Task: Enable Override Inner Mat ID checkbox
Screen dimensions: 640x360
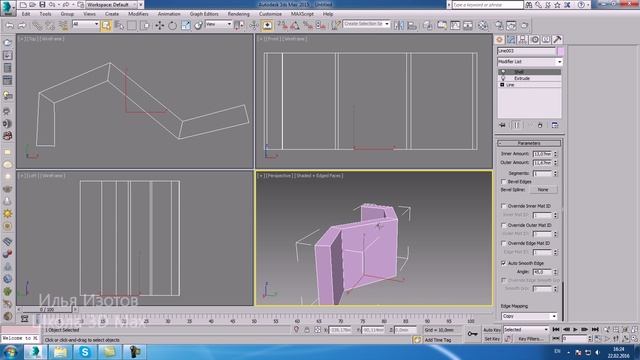Action: pyautogui.click(x=503, y=206)
